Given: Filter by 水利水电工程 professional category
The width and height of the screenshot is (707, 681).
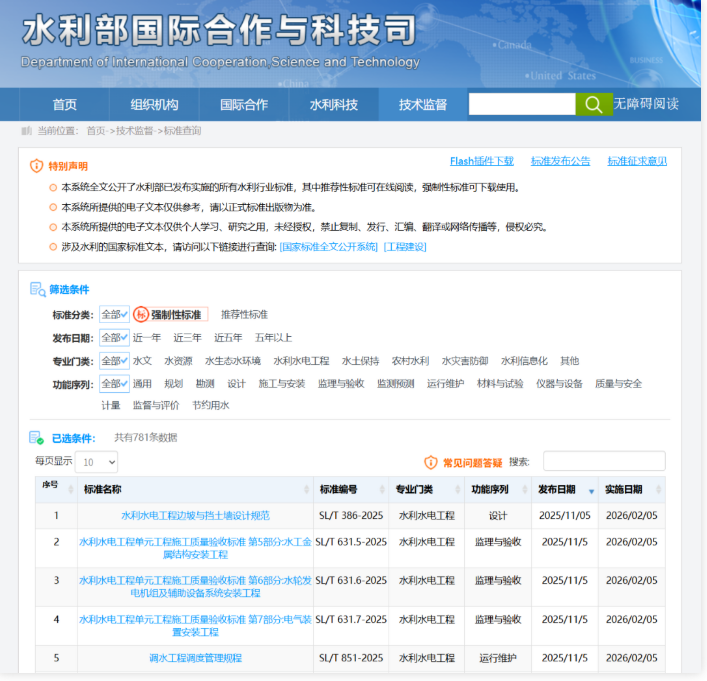Looking at the screenshot, I should coord(301,361).
